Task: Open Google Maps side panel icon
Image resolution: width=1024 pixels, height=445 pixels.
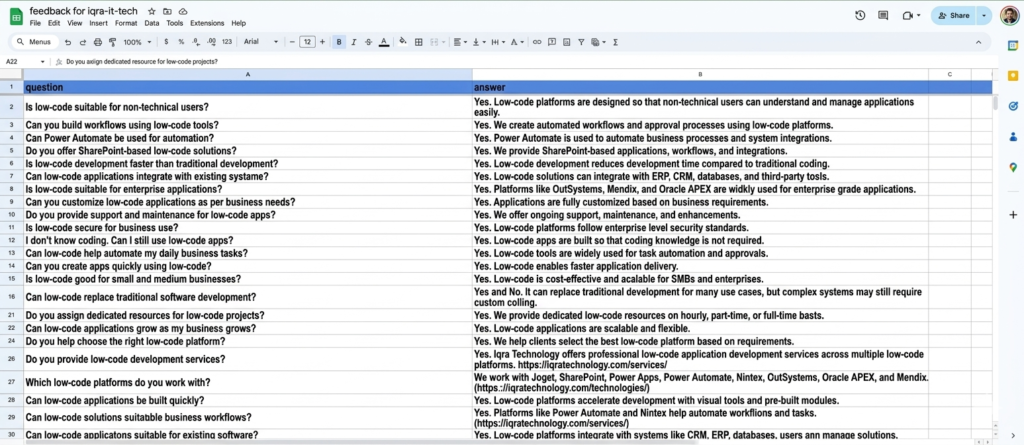Action: point(1012,167)
